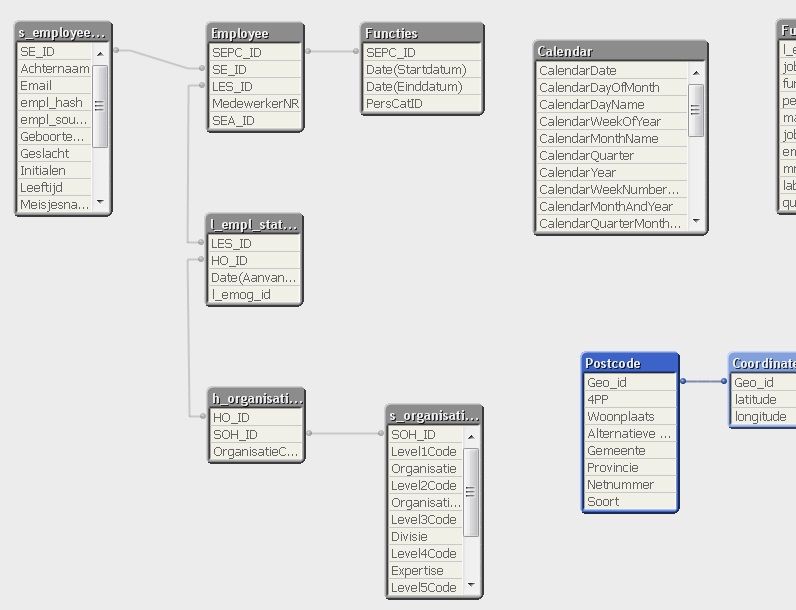Click MedewerkerNR field
The width and height of the screenshot is (796, 610).
pyautogui.click(x=255, y=104)
